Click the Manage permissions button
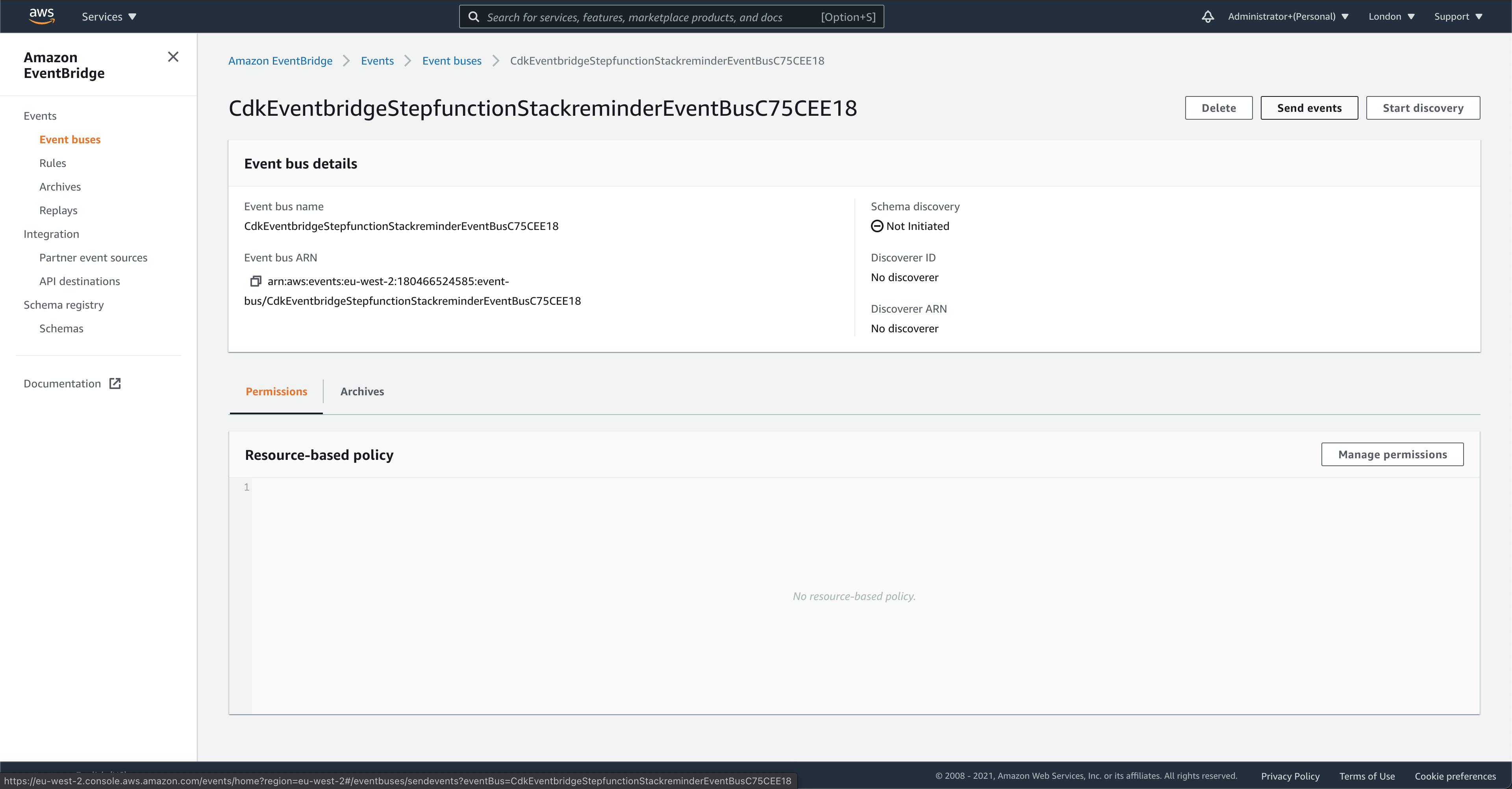The width and height of the screenshot is (1512, 789). click(1392, 454)
